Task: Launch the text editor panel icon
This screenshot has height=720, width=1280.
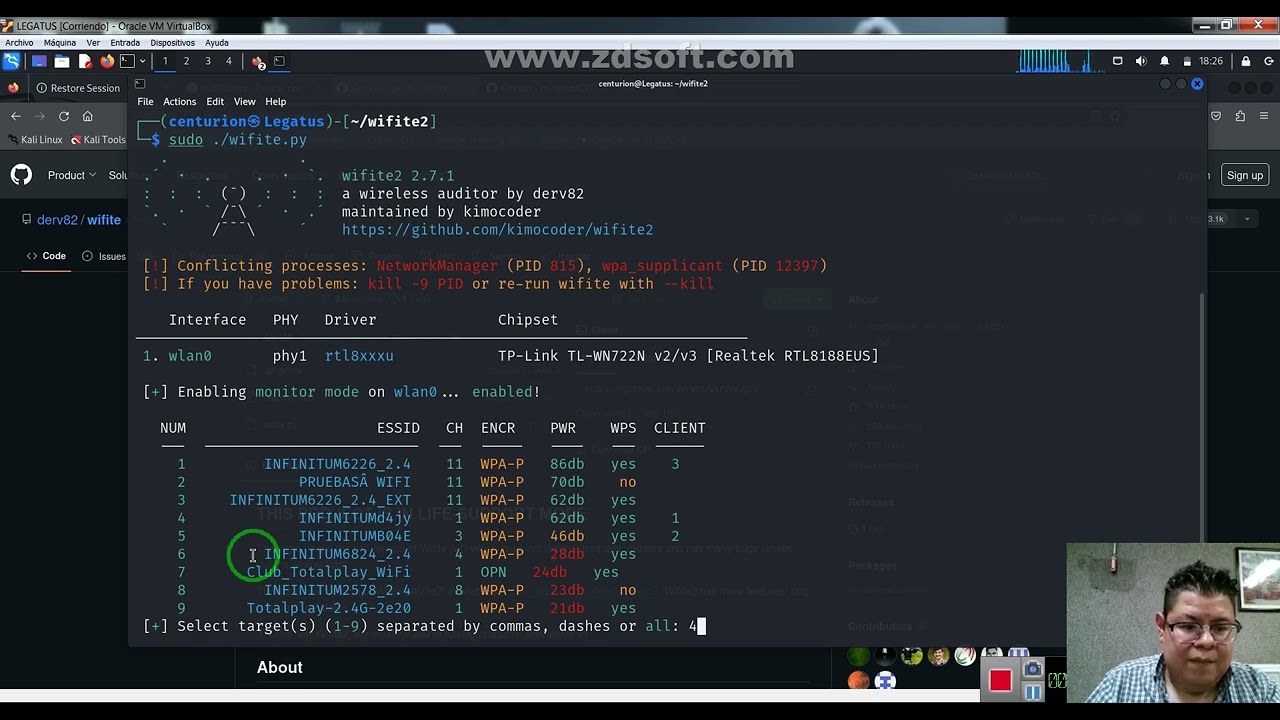Action: pyautogui.click(x=85, y=61)
